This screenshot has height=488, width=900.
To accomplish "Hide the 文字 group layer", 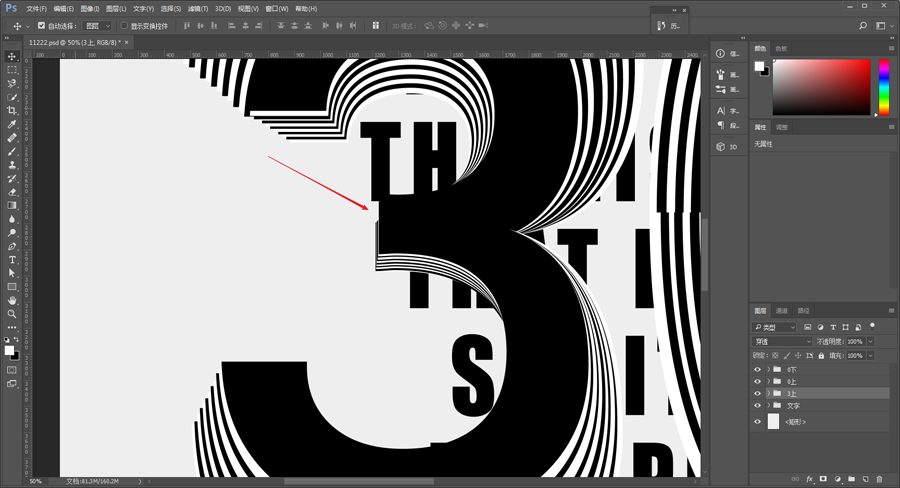I will 757,405.
